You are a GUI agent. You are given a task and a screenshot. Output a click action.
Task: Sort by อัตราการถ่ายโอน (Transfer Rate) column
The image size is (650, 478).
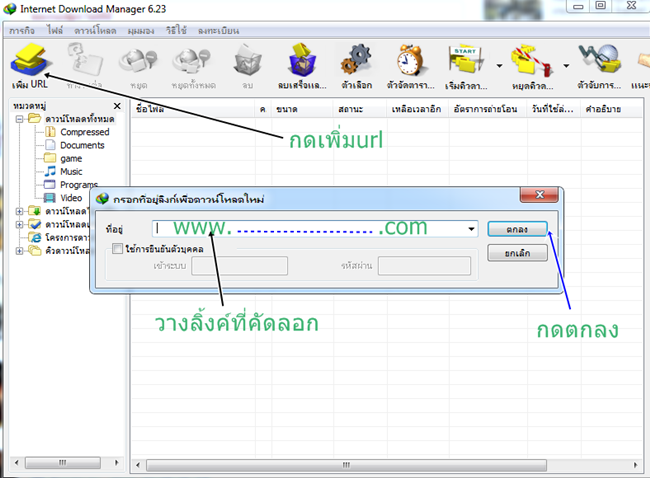pyautogui.click(x=488, y=109)
